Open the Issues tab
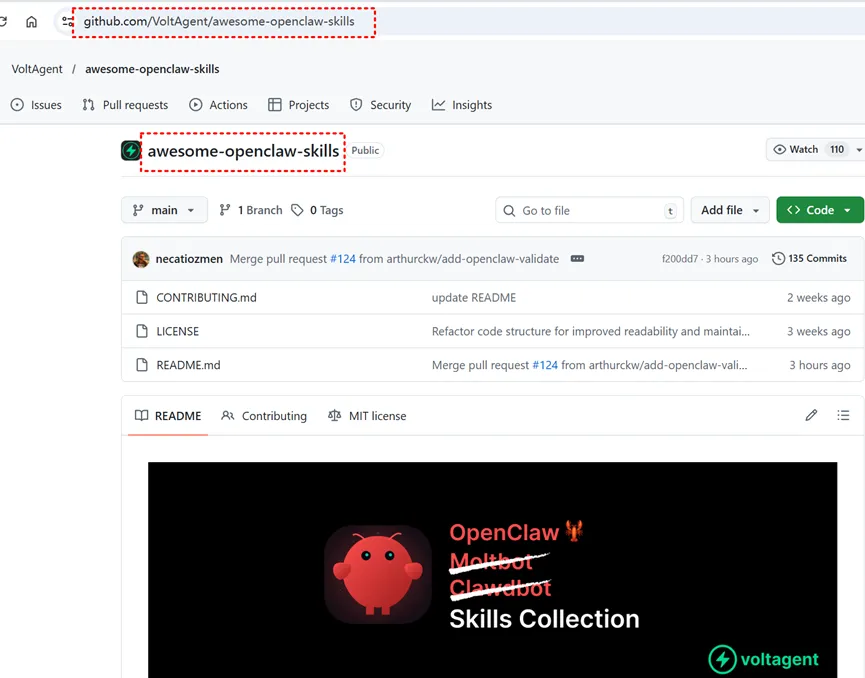Viewport: 865px width, 678px height. [36, 105]
